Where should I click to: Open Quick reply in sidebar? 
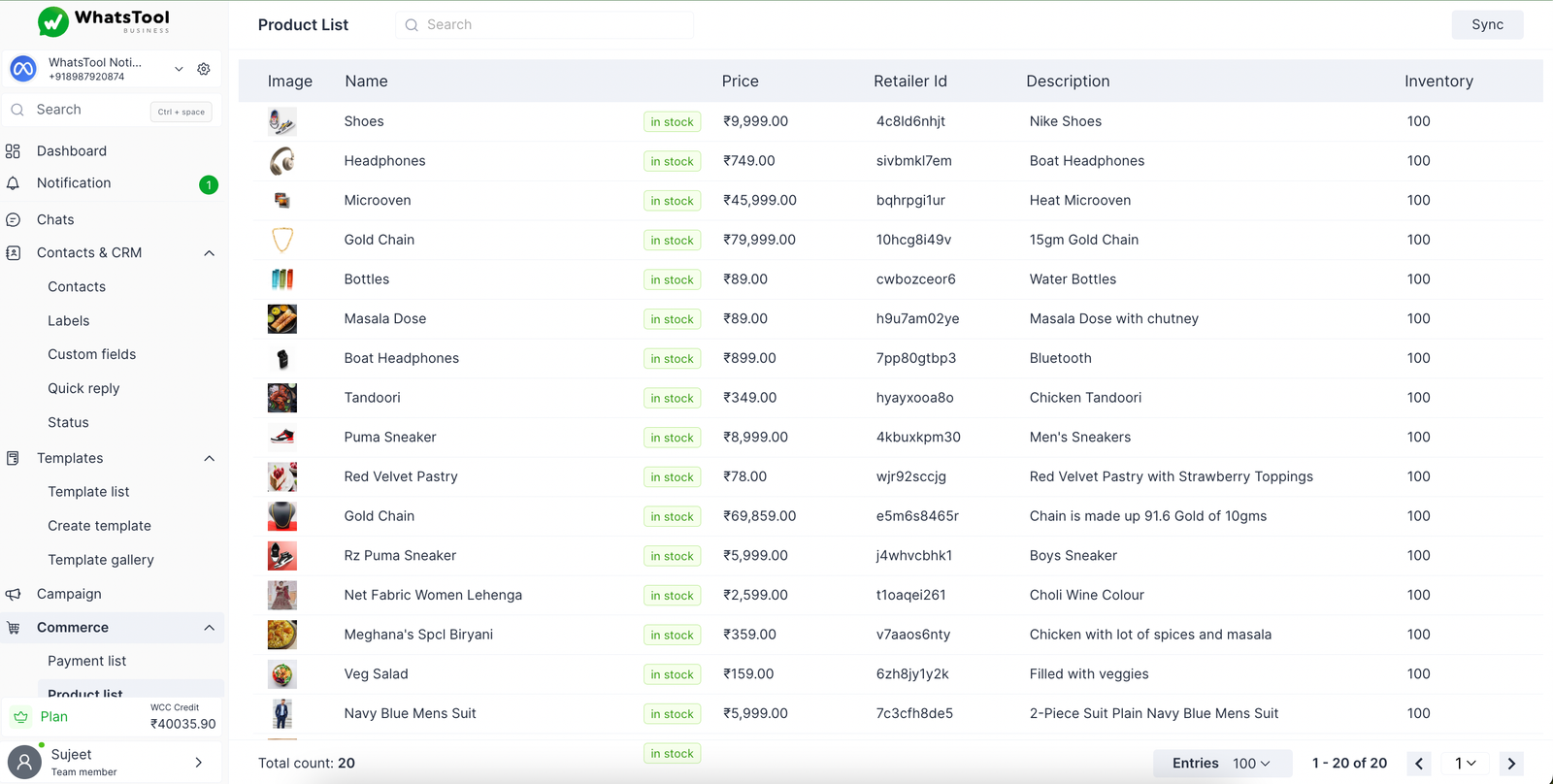[84, 389]
